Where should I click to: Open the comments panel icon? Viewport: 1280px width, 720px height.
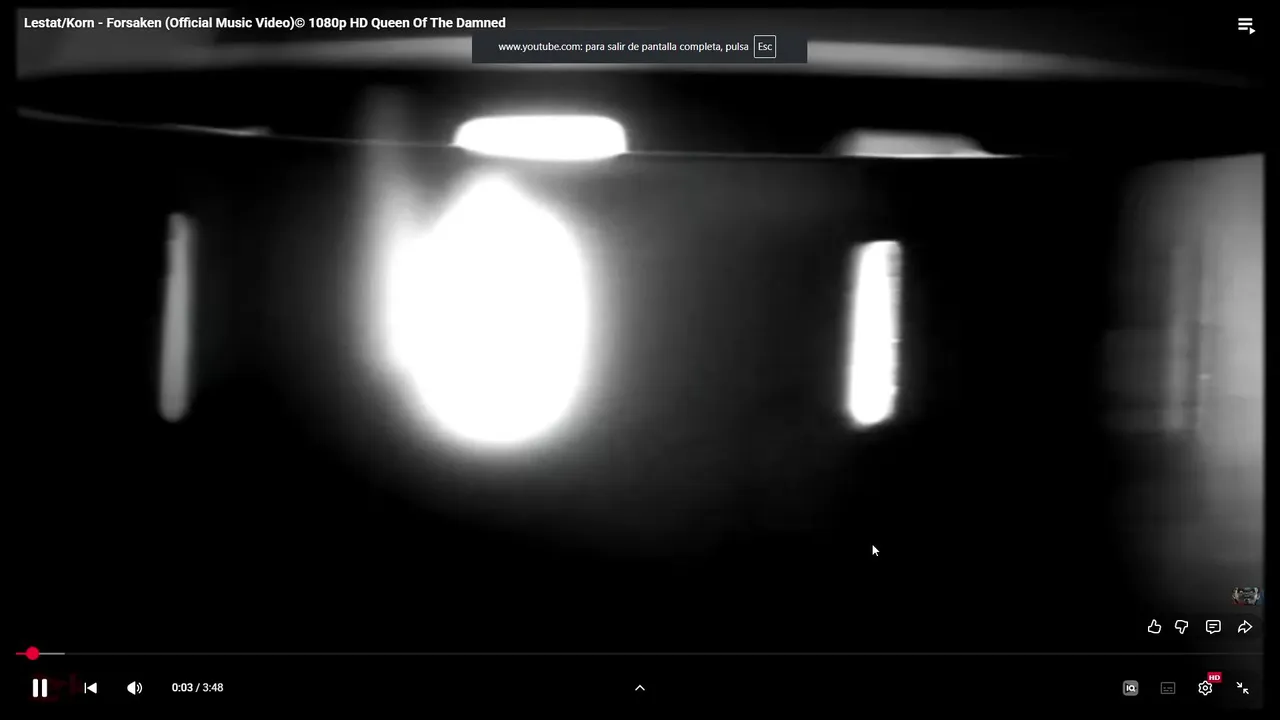click(x=1213, y=627)
